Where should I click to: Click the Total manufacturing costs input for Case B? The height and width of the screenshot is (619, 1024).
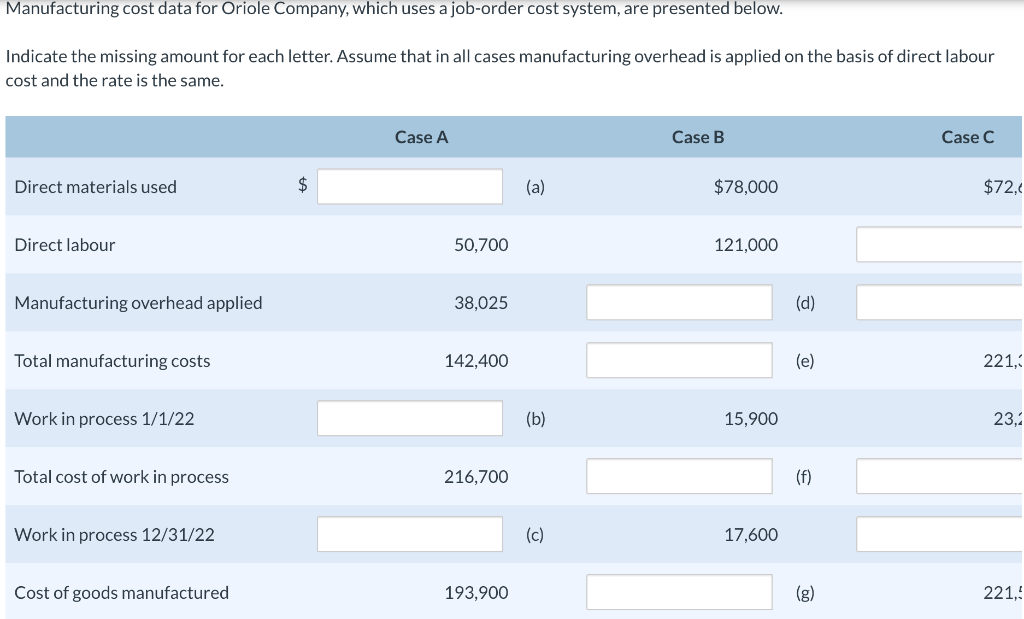(x=678, y=359)
